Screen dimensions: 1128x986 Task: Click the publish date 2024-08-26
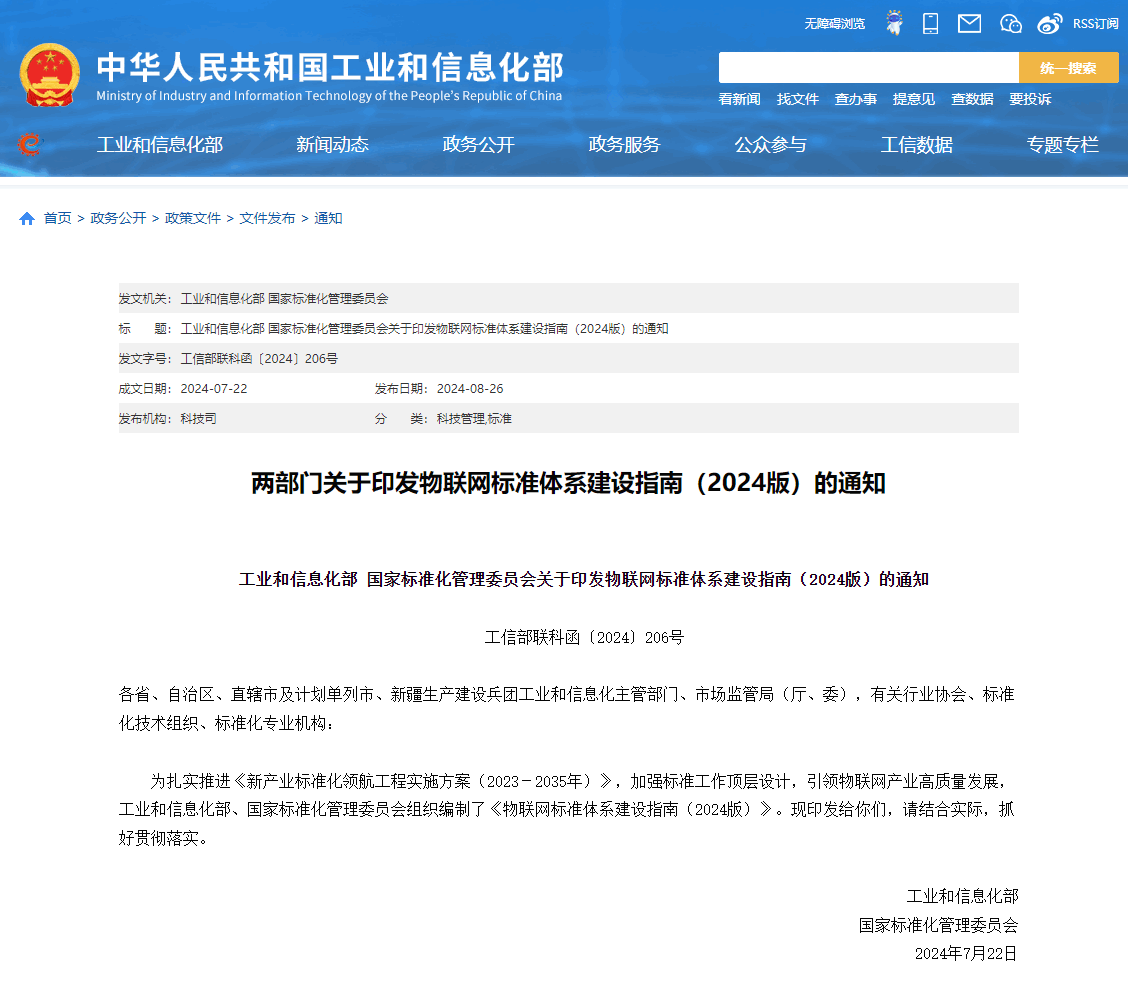(x=470, y=389)
